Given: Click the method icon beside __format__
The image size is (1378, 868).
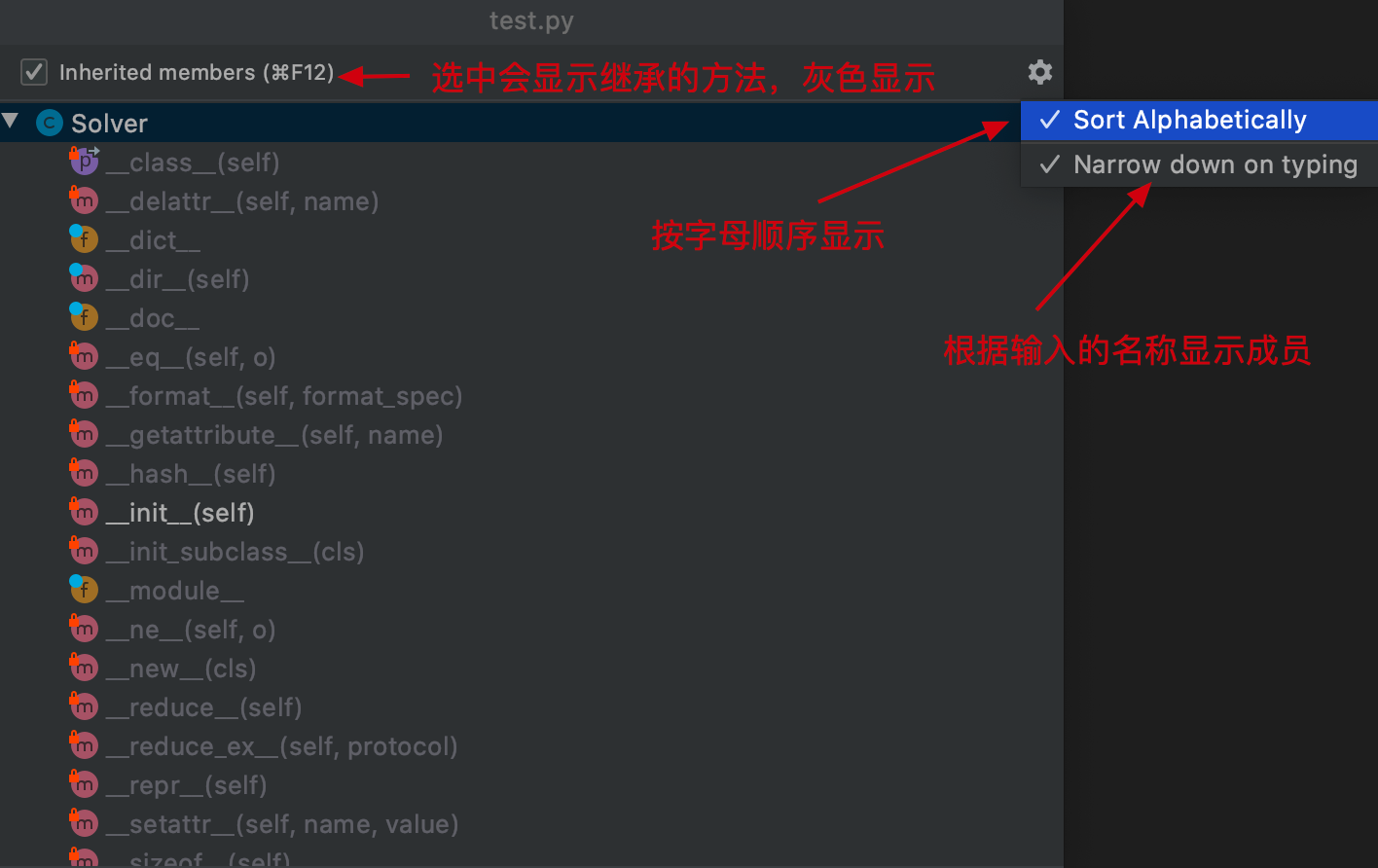Looking at the screenshot, I should 85,395.
